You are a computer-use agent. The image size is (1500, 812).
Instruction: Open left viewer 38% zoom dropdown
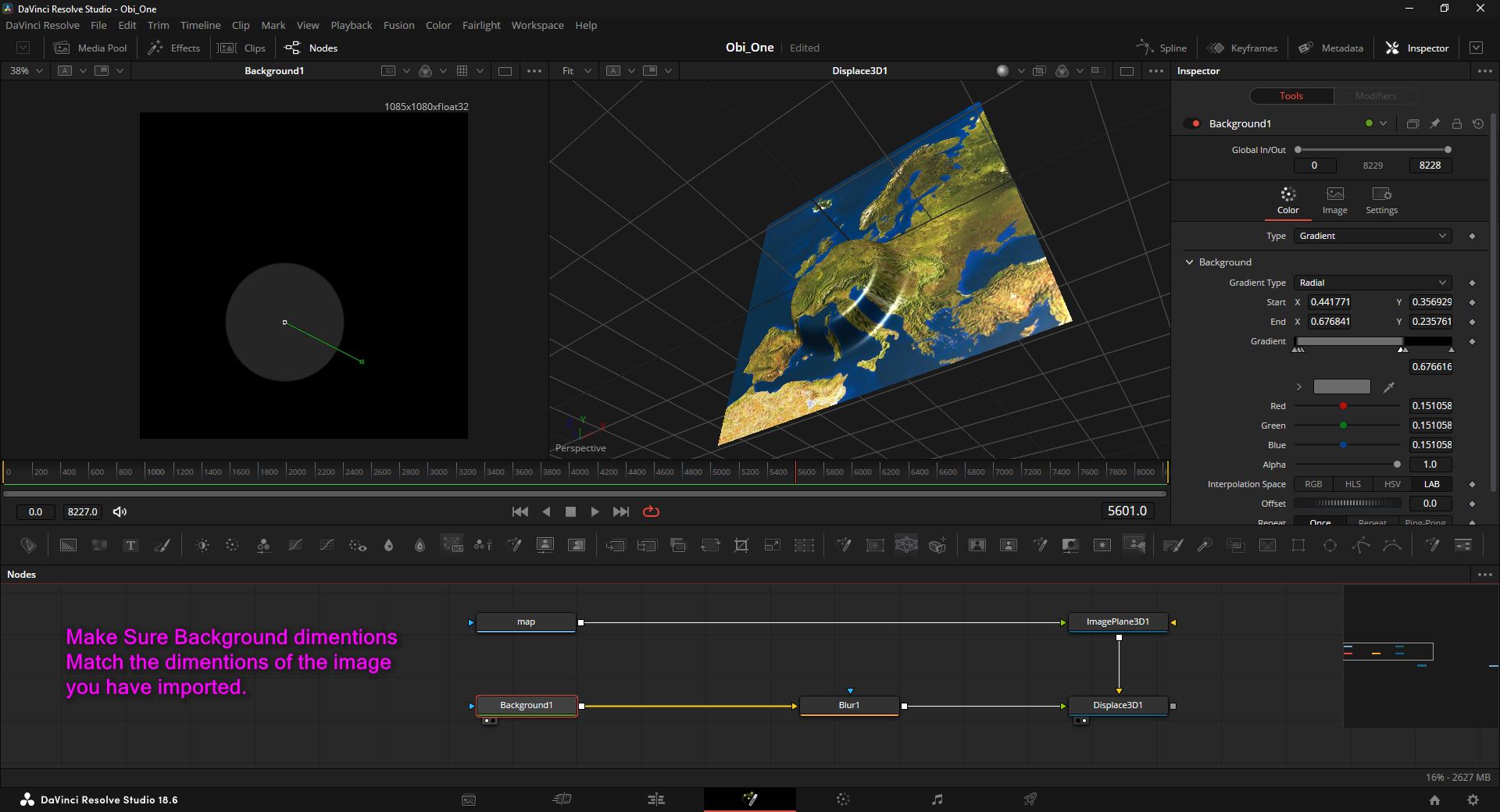pos(26,70)
